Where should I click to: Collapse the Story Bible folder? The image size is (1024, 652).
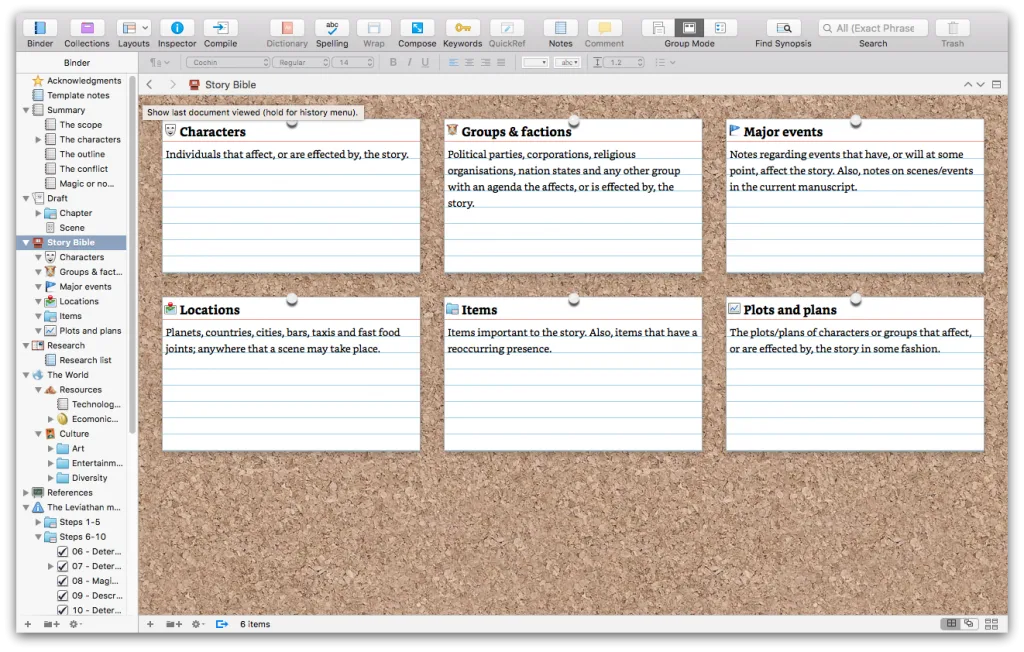point(26,242)
